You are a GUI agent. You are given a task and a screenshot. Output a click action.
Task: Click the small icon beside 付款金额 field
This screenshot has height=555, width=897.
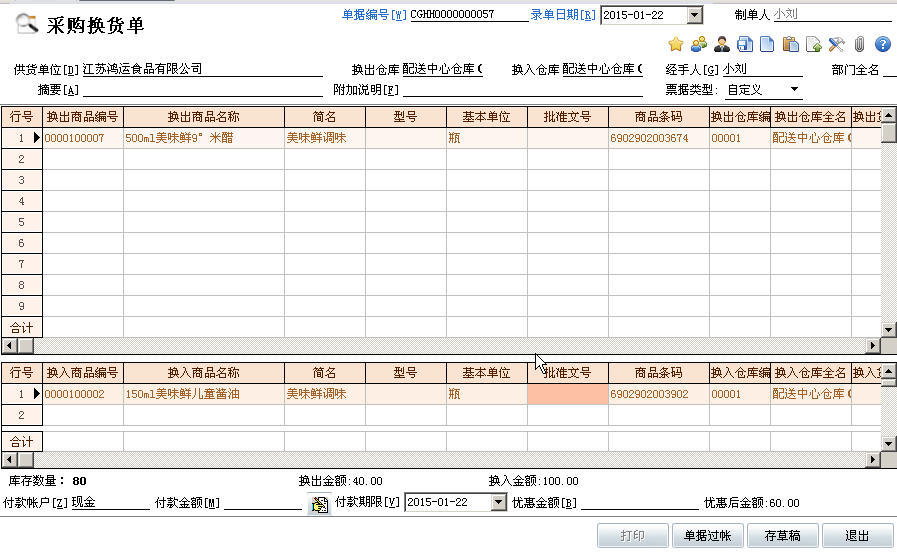point(319,503)
